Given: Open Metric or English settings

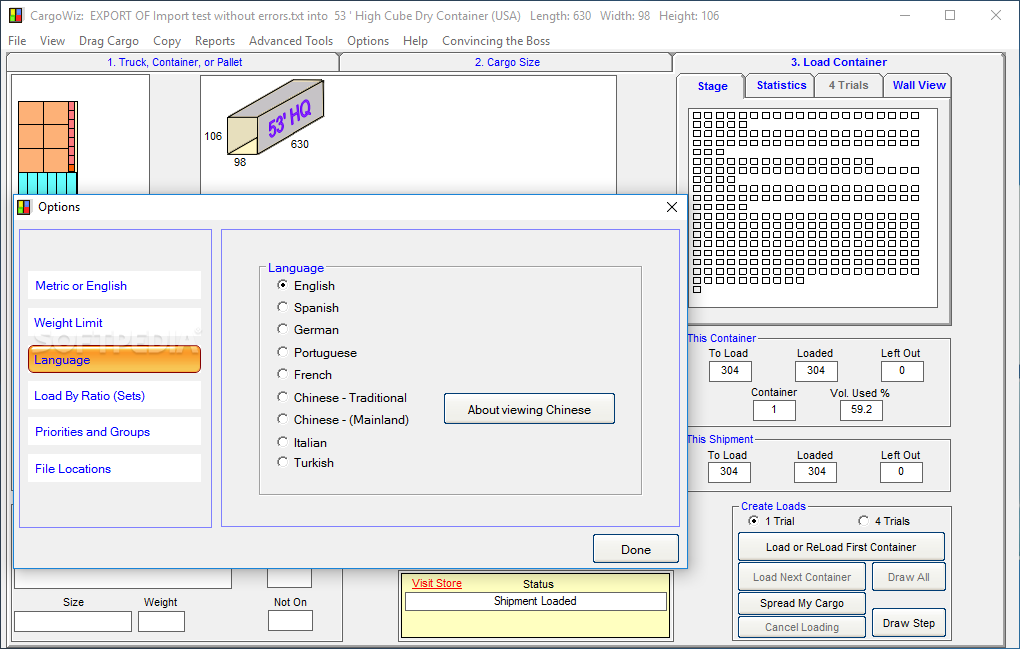Looking at the screenshot, I should (114, 285).
